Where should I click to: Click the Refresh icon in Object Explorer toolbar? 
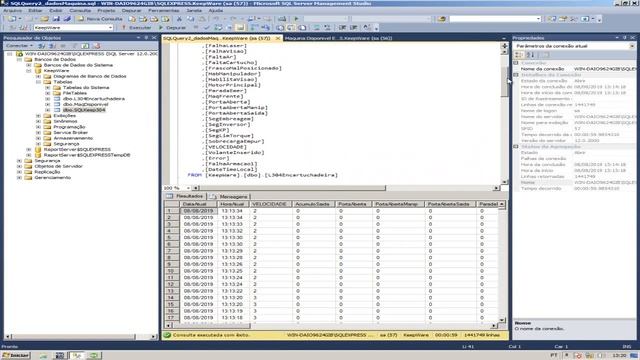click(85, 46)
